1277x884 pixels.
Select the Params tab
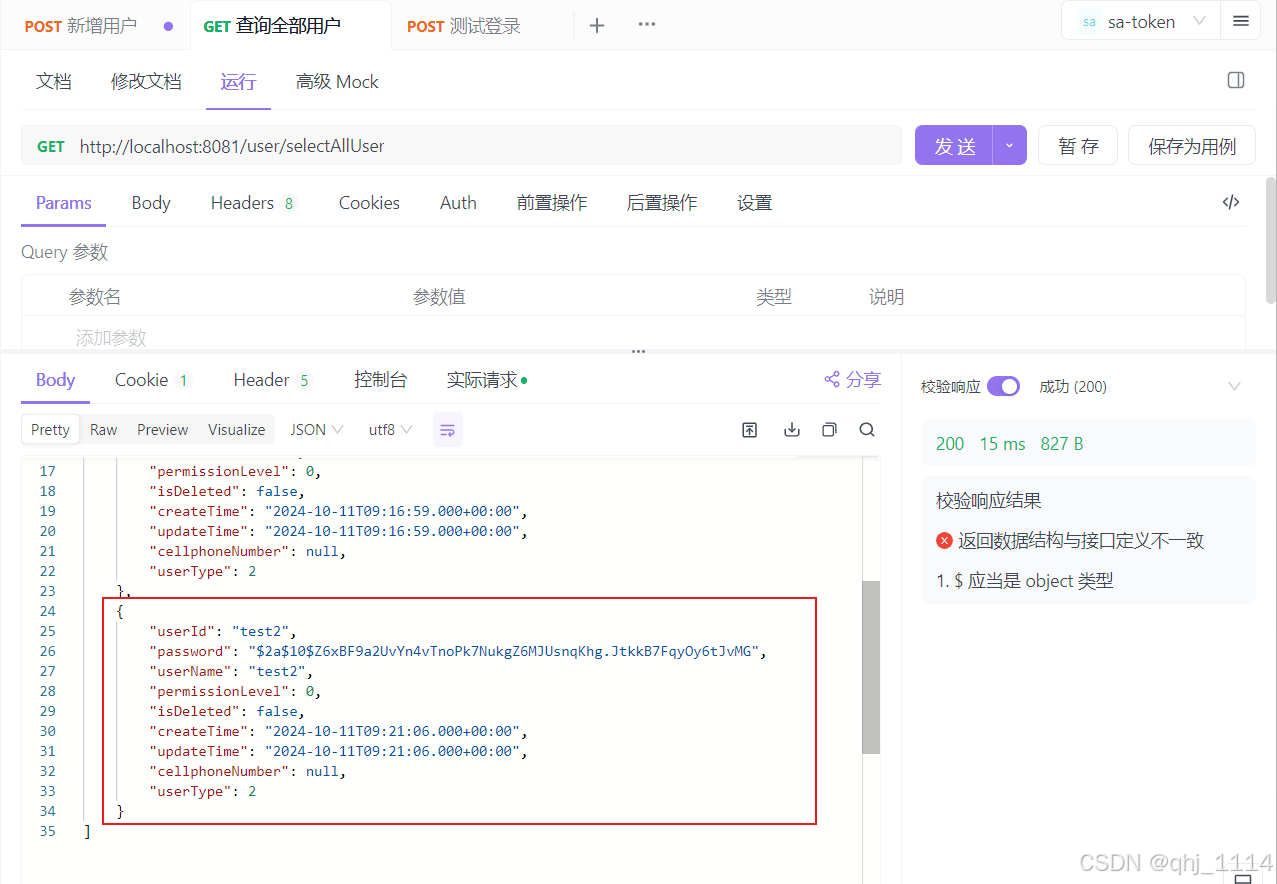pyautogui.click(x=64, y=203)
